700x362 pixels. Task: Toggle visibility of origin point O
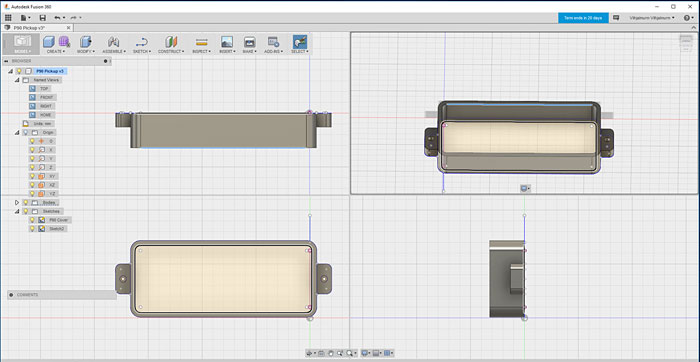pyautogui.click(x=32, y=141)
